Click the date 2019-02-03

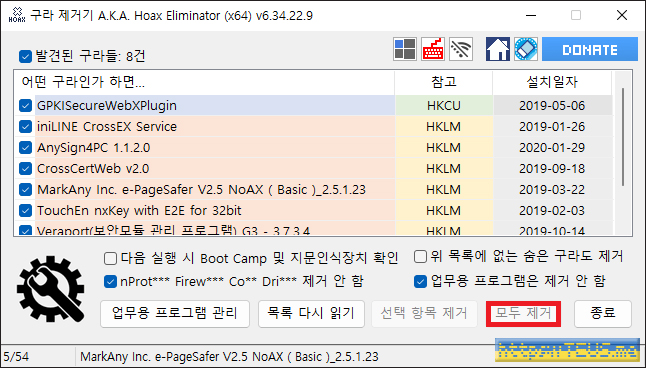tap(552, 211)
